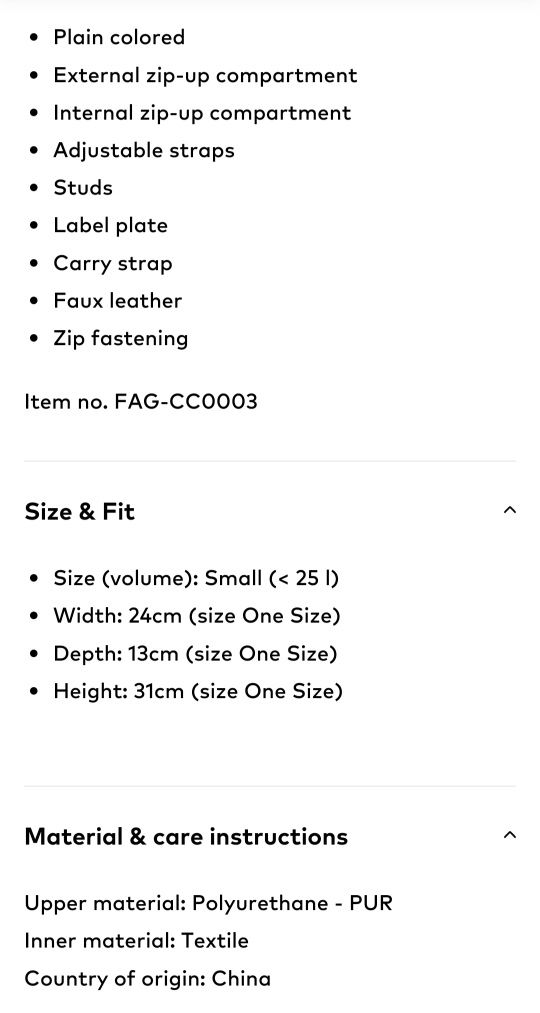Click the Country of origin China line
Viewport: 540px width, 1013px height.
tap(148, 978)
